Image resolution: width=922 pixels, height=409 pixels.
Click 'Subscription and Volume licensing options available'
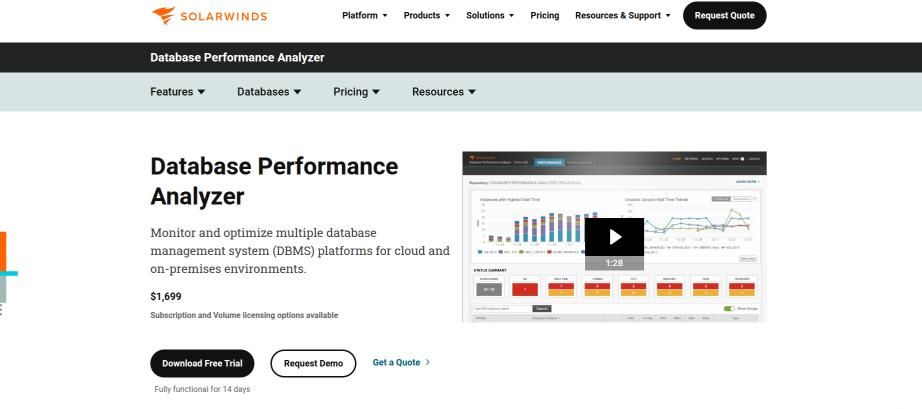[x=244, y=316]
